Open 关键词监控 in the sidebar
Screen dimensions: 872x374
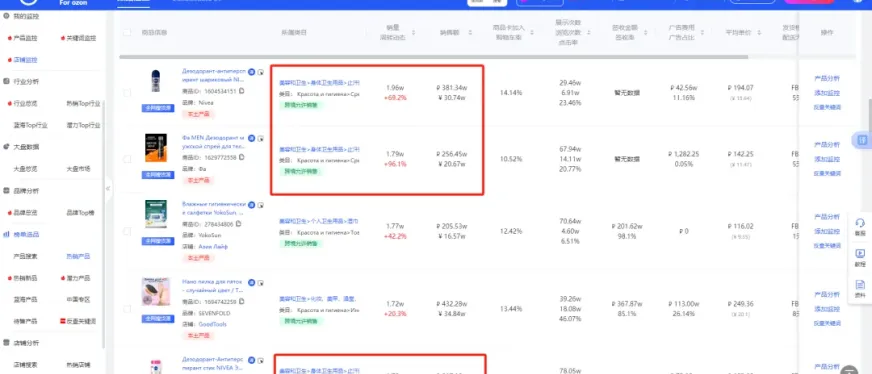pos(81,38)
